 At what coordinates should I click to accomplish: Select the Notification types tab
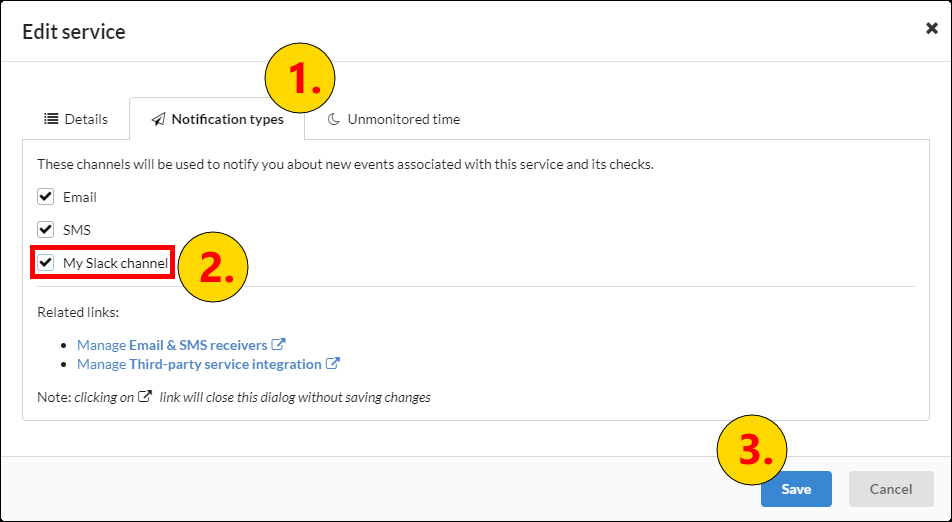217,119
